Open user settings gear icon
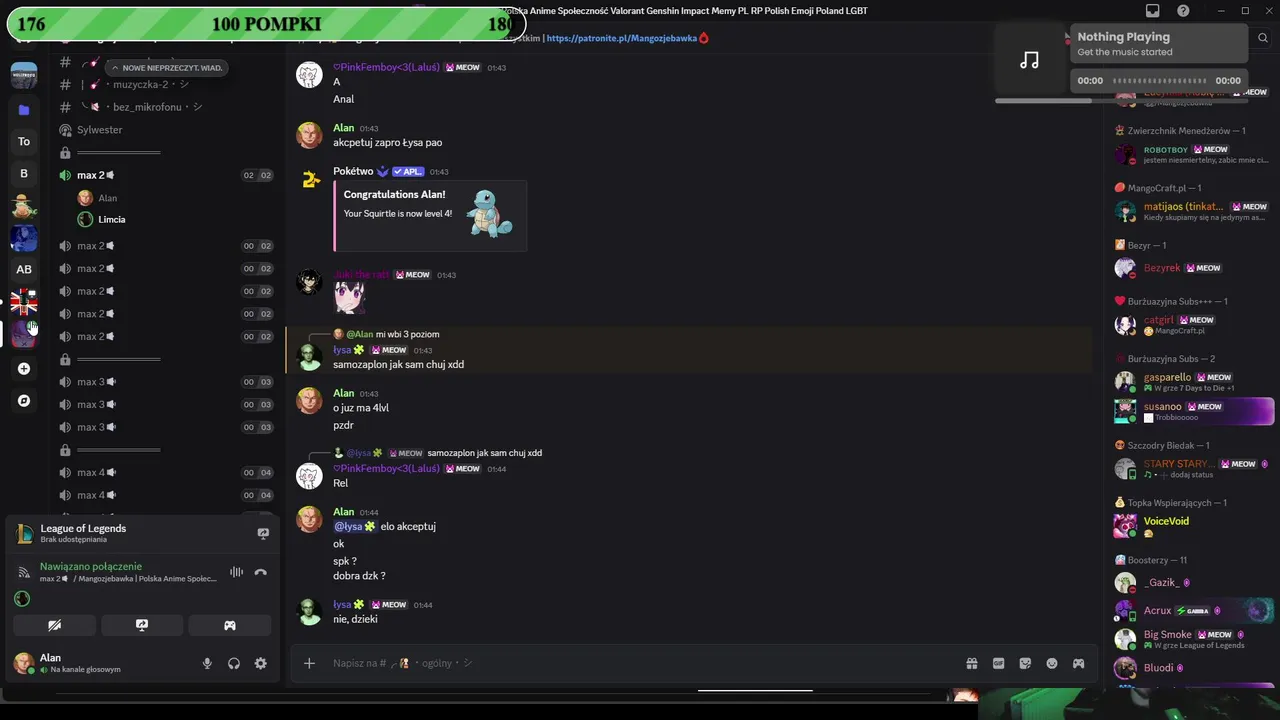The height and width of the screenshot is (720, 1280). click(x=261, y=663)
